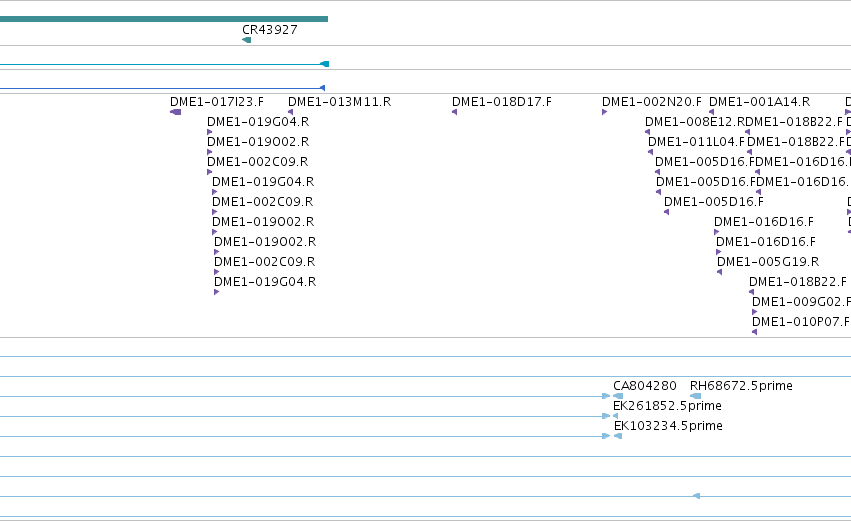Select the EK261852.5prime EST label
The width and height of the screenshot is (851, 521).
[667, 406]
